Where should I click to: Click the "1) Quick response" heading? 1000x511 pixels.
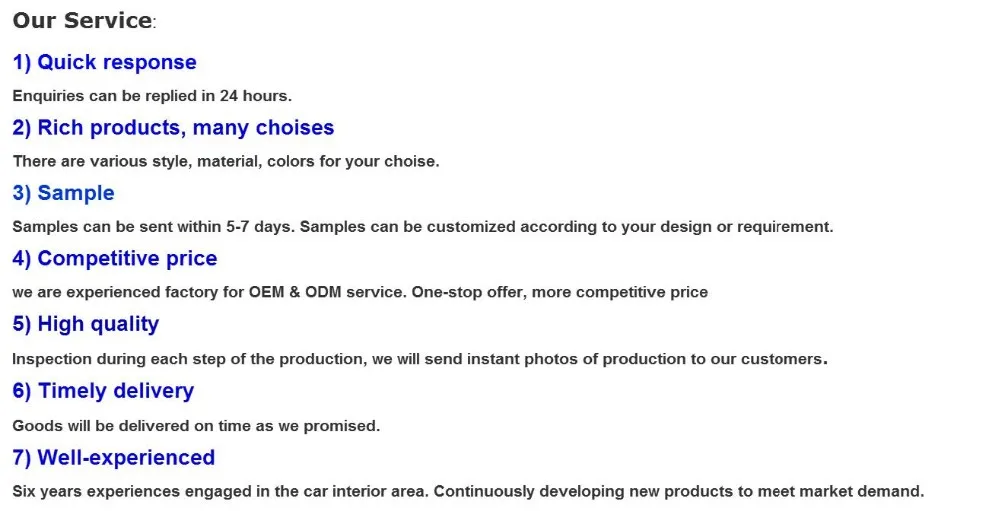coord(104,63)
